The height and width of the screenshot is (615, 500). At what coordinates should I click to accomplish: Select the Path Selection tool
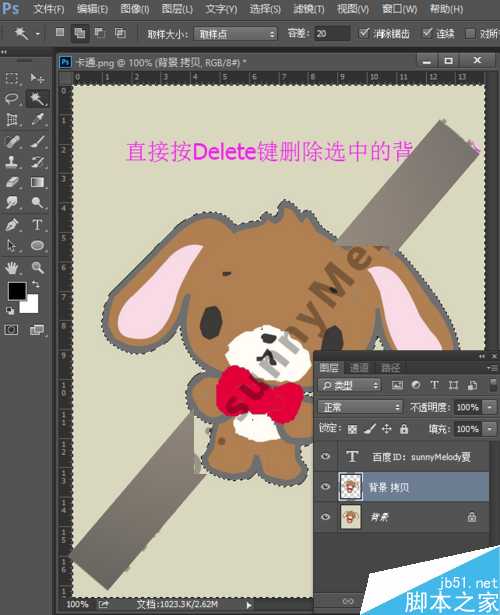[12, 246]
